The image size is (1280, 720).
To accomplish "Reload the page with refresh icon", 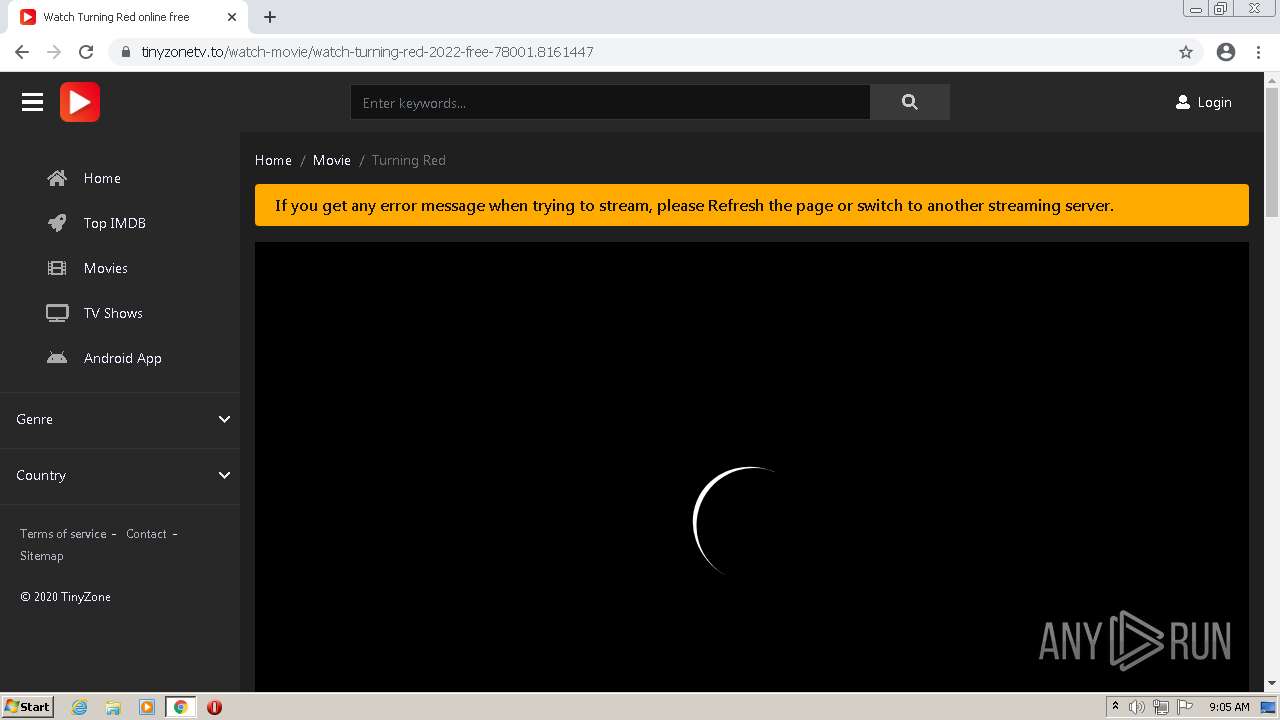I will coord(86,52).
